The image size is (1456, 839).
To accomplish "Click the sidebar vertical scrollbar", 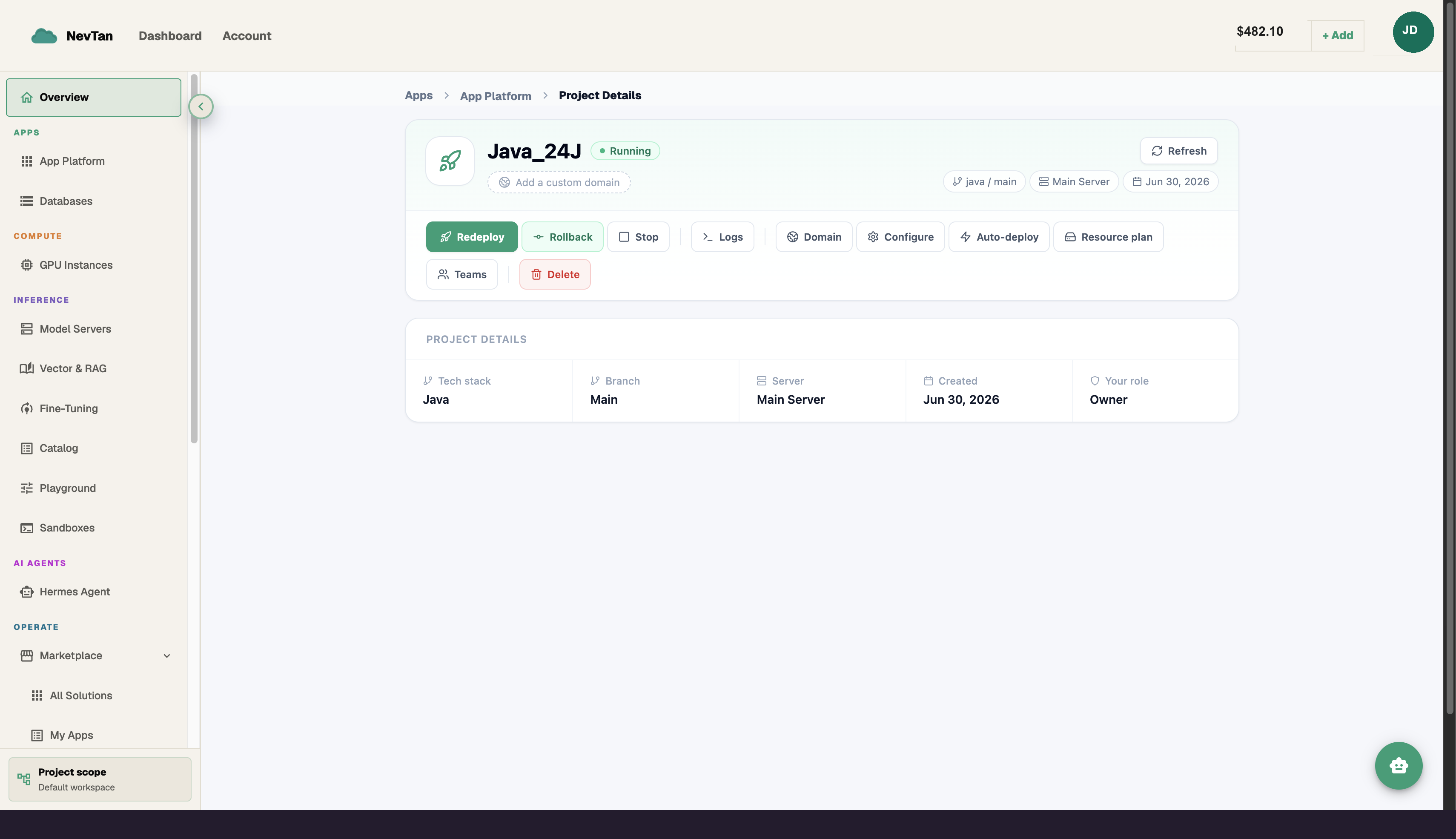I will (x=194, y=258).
